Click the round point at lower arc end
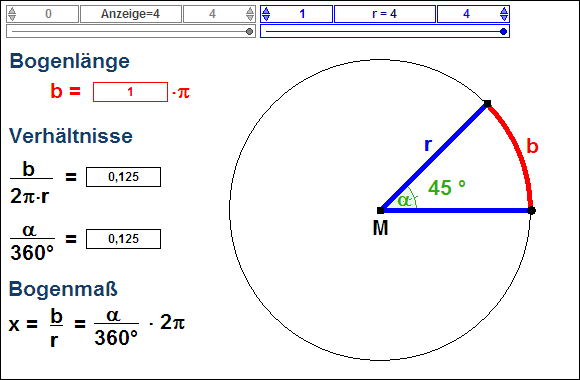 pyautogui.click(x=532, y=211)
